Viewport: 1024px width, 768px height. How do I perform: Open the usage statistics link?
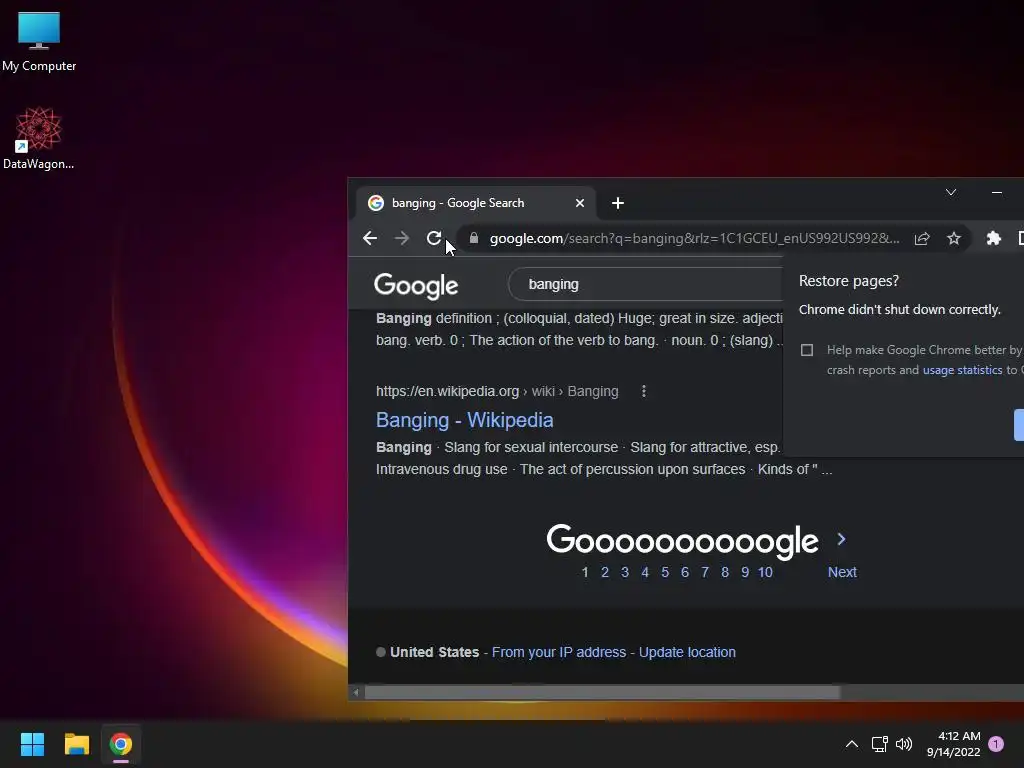tap(962, 370)
